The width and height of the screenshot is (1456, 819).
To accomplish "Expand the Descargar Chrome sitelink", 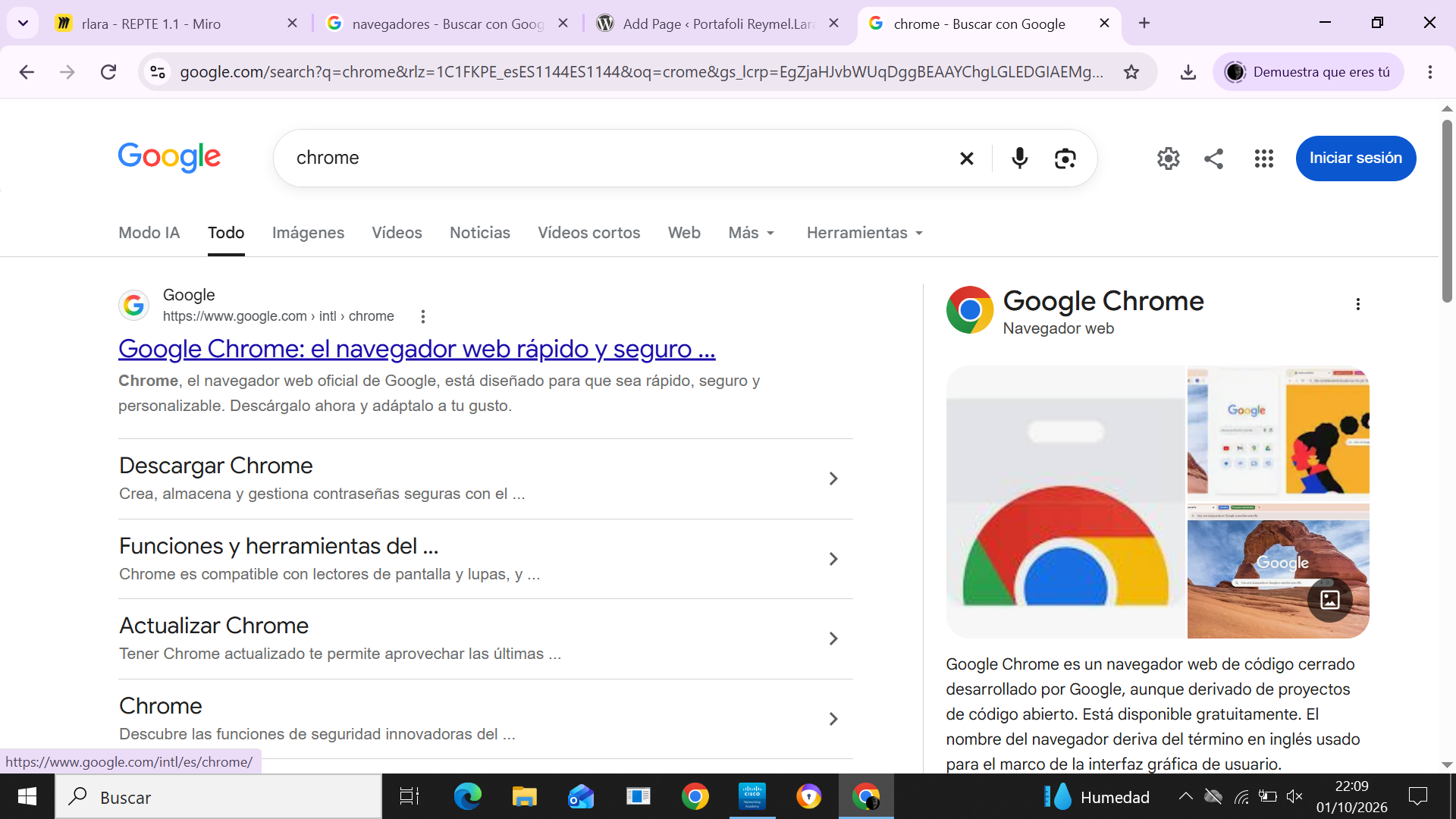I will click(x=485, y=479).
